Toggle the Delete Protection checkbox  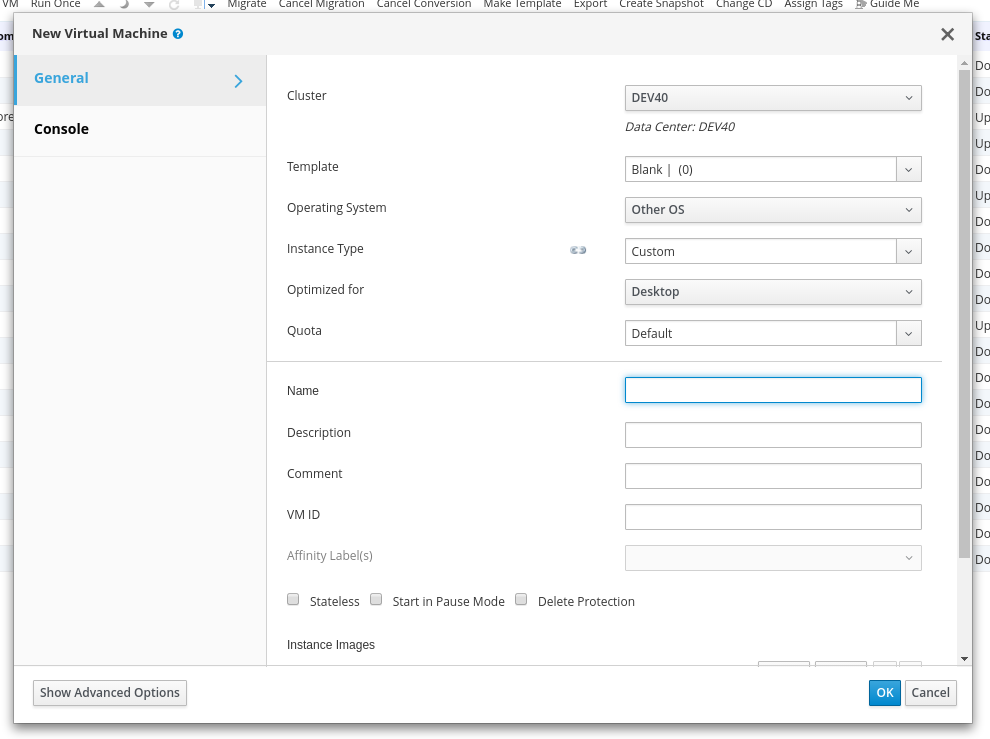tap(521, 600)
